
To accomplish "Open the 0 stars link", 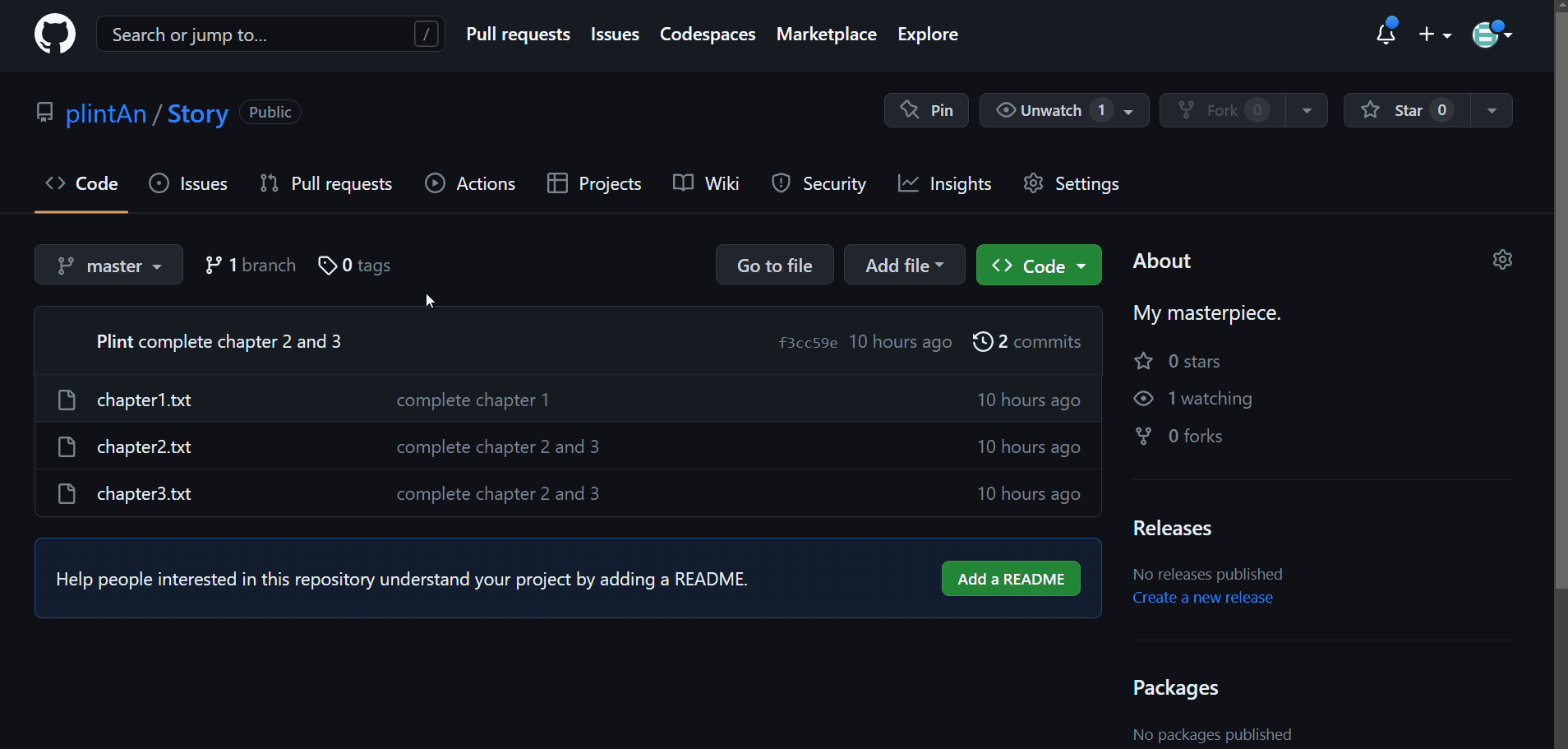I will [1177, 361].
